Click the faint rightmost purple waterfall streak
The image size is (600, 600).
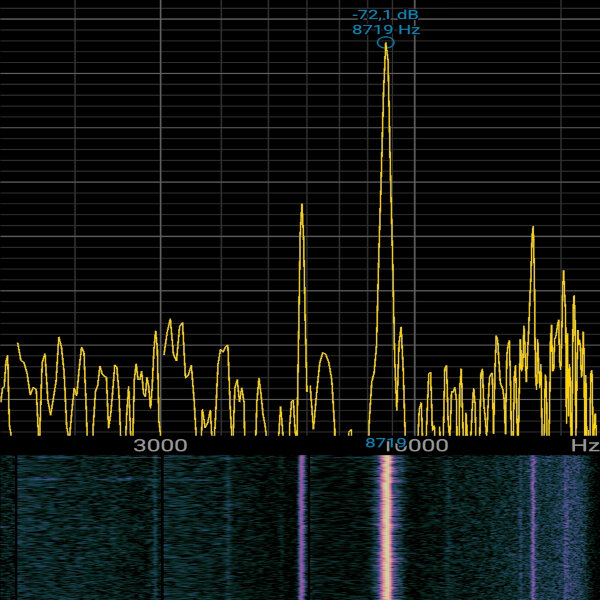click(x=565, y=525)
